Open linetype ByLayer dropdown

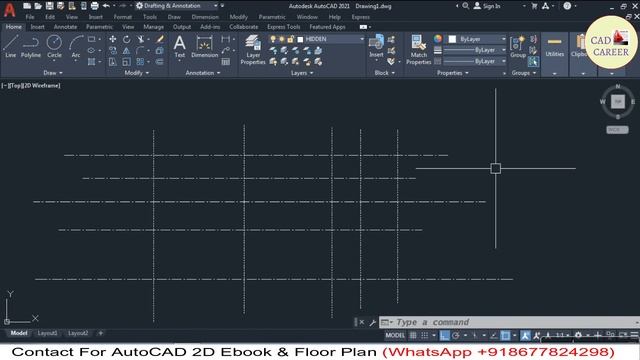coord(503,61)
